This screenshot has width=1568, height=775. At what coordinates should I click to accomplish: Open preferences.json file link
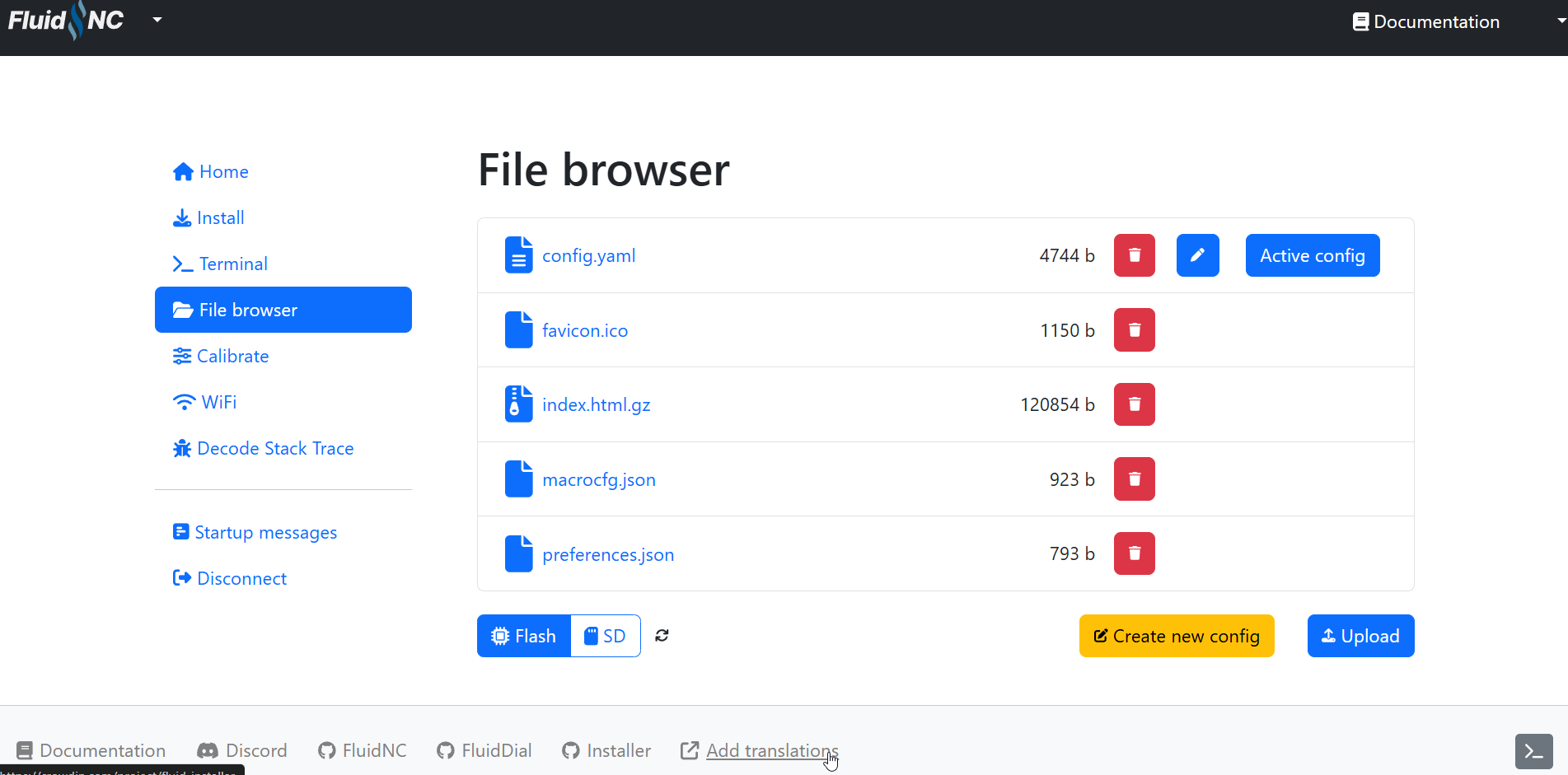(x=608, y=554)
